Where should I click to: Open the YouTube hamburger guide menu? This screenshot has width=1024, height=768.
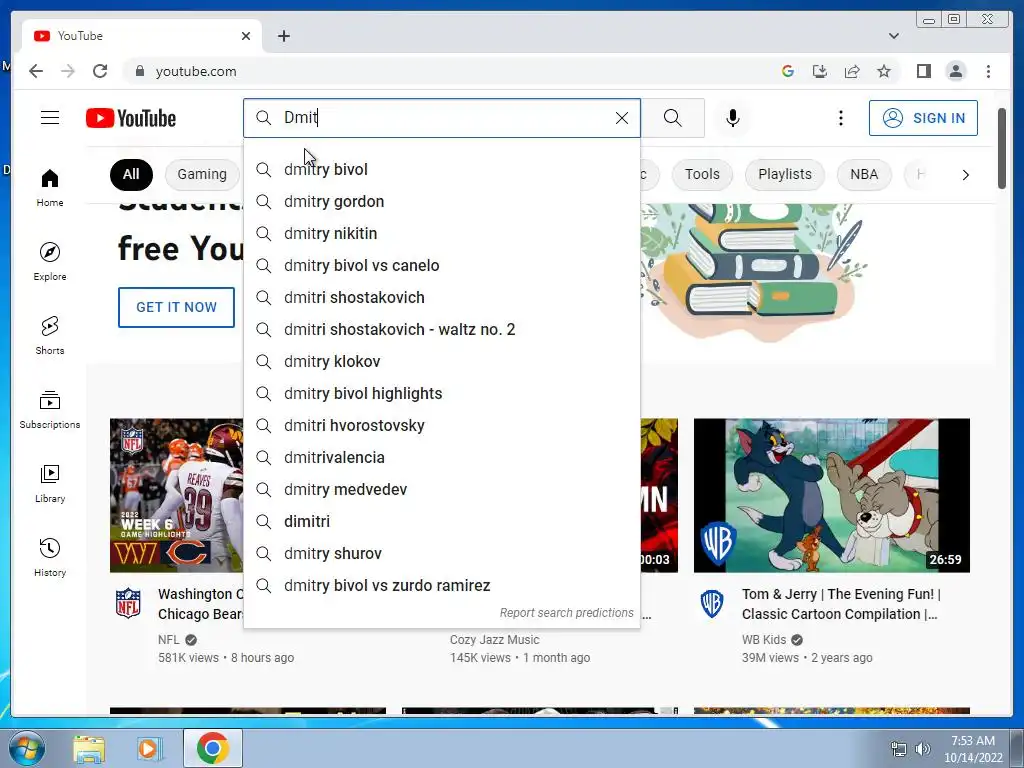tap(50, 118)
